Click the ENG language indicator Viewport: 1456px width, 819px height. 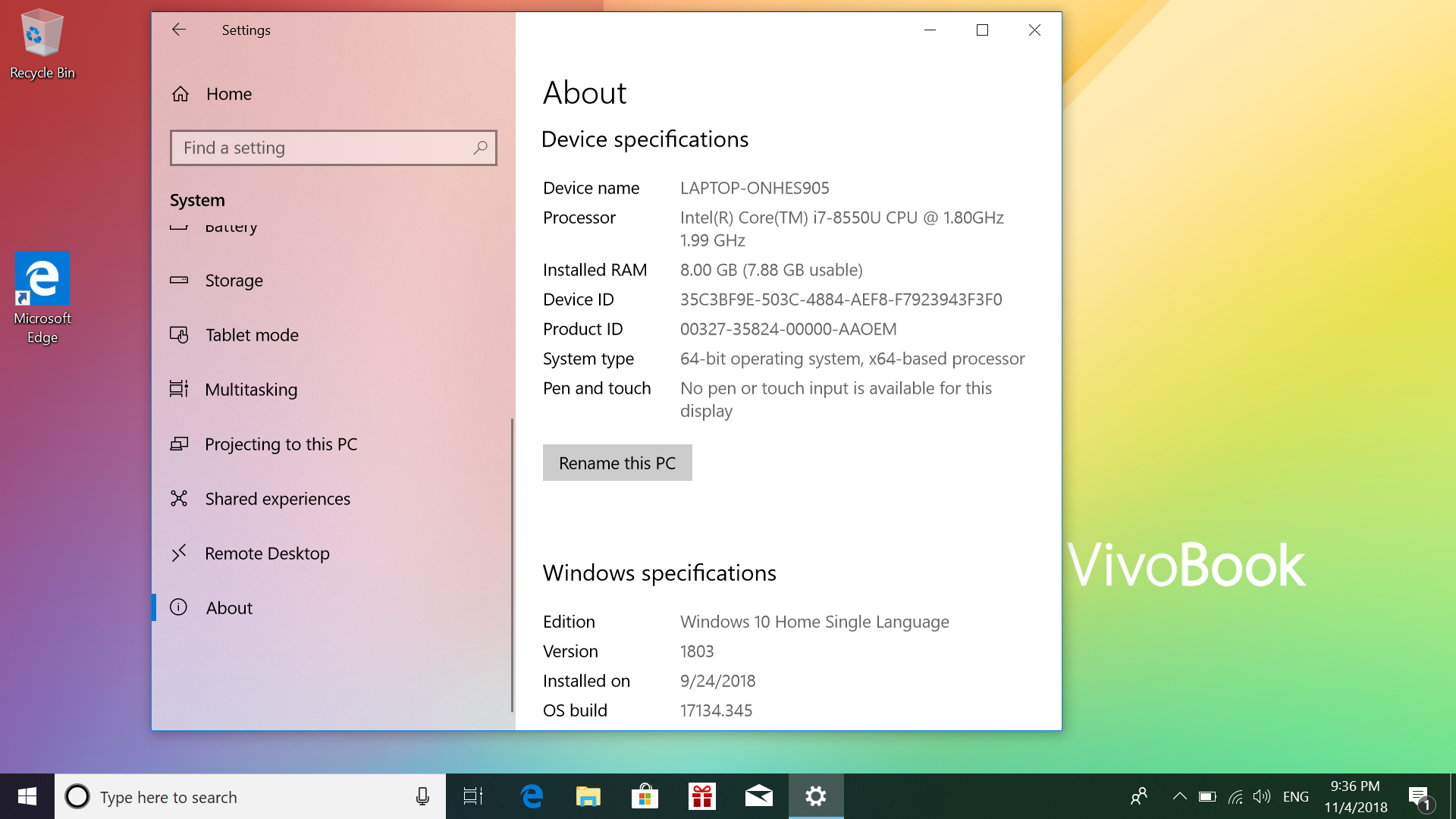pos(1296,797)
